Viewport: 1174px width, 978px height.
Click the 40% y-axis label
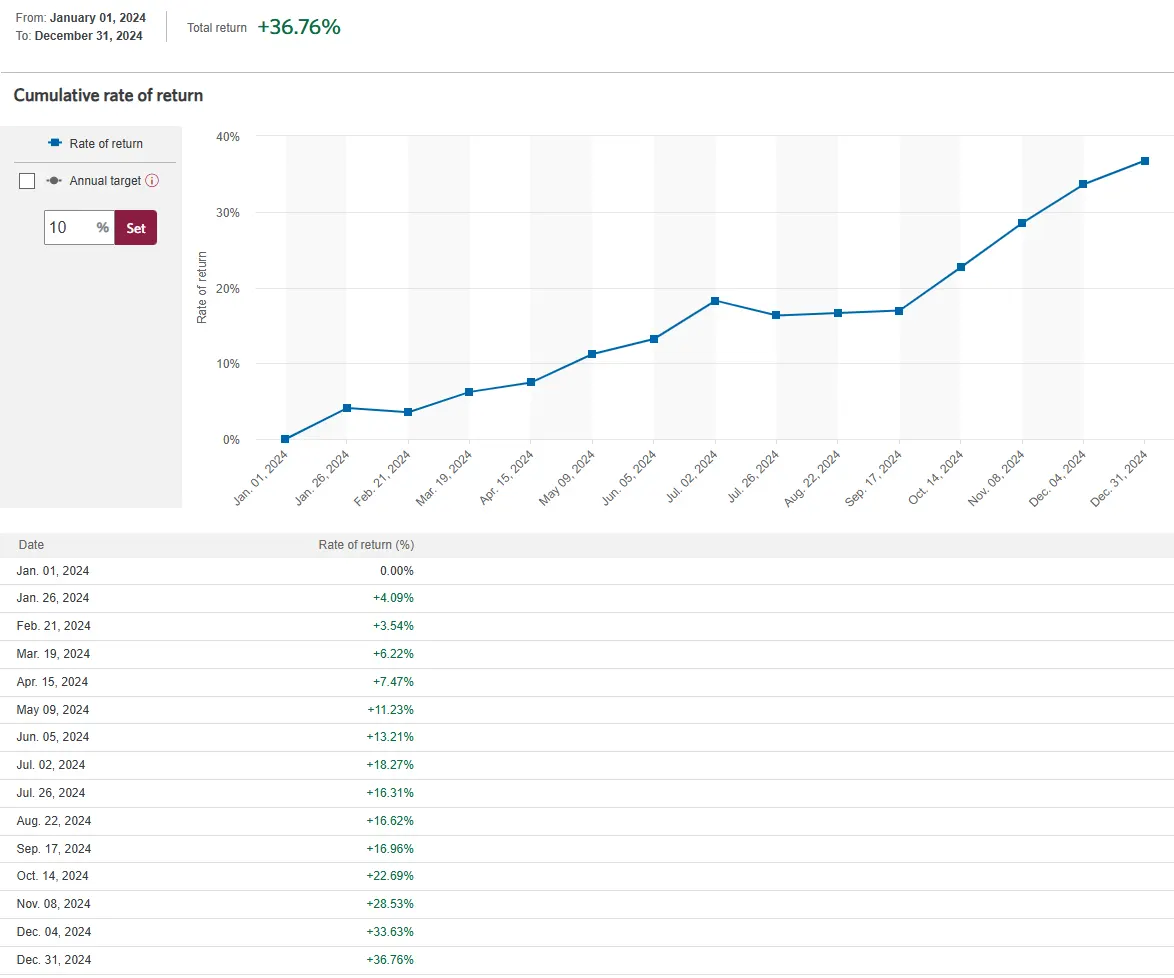tap(228, 136)
